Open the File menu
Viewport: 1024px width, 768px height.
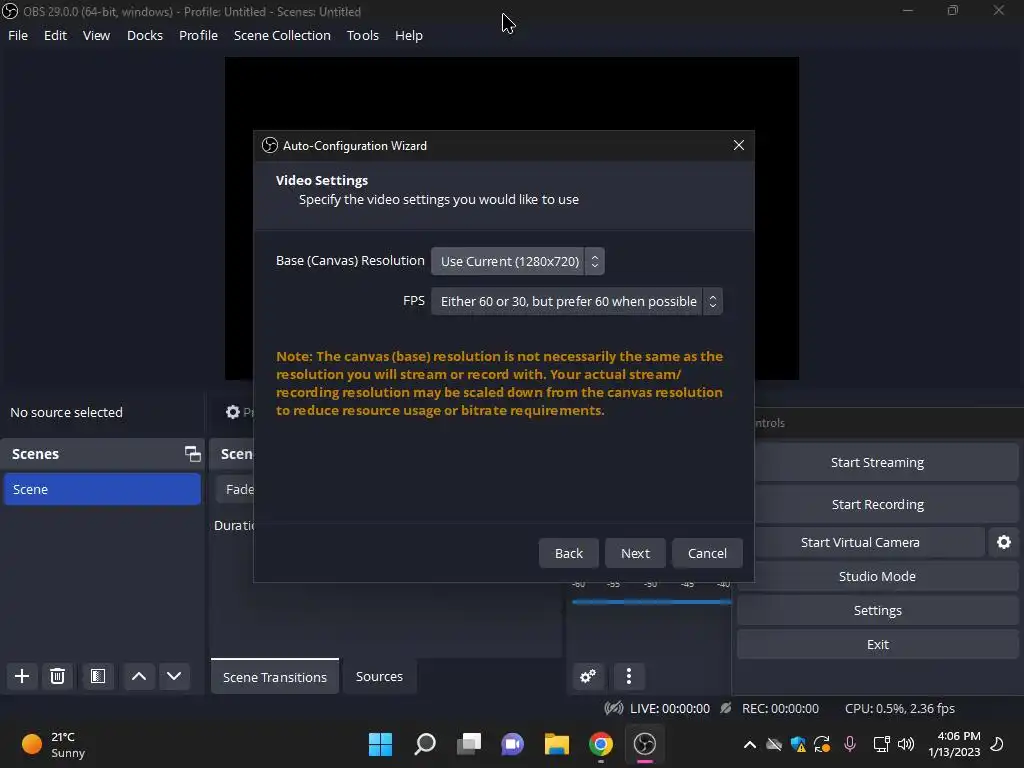point(18,35)
